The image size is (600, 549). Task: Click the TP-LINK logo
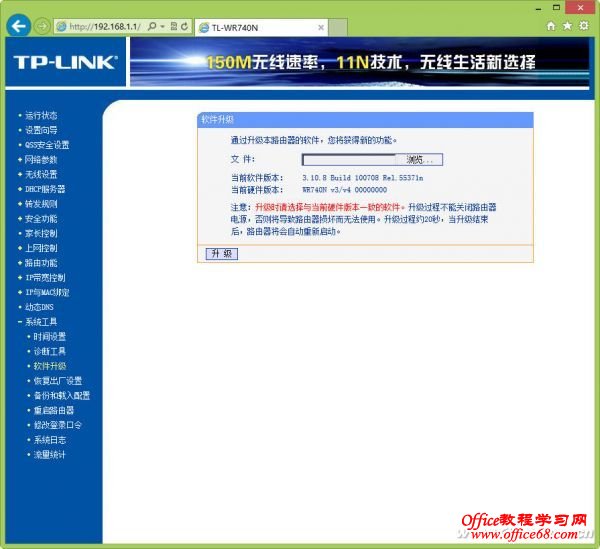click(x=65, y=62)
